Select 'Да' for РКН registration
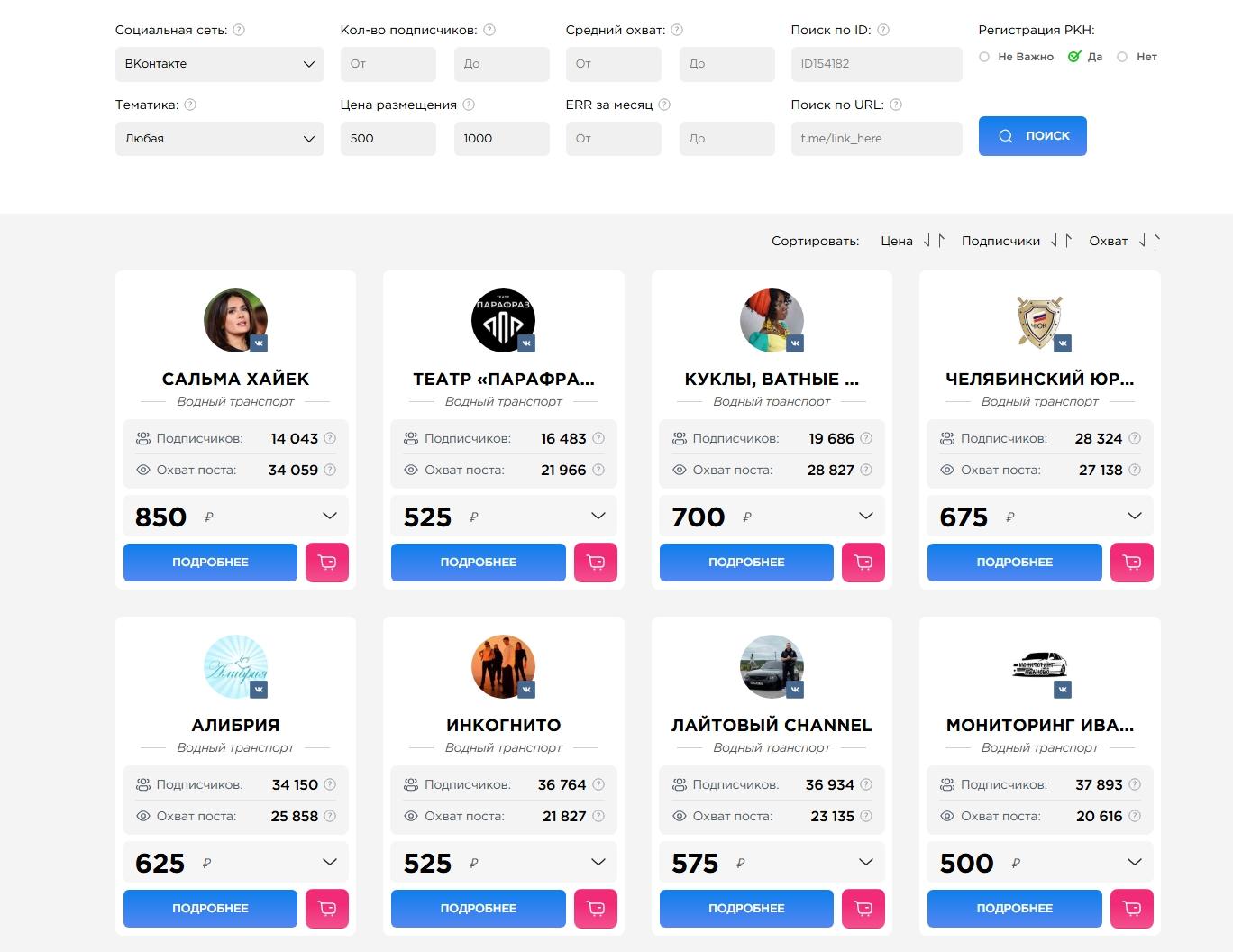The width and height of the screenshot is (1233, 952). point(1073,57)
